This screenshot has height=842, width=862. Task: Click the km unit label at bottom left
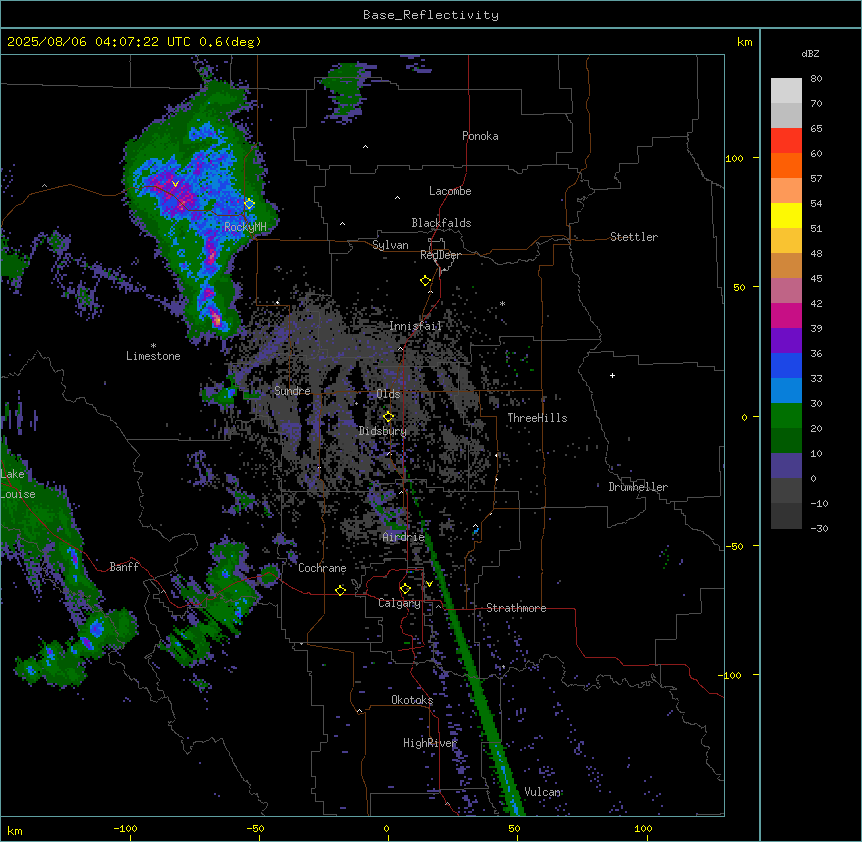tap(15, 831)
